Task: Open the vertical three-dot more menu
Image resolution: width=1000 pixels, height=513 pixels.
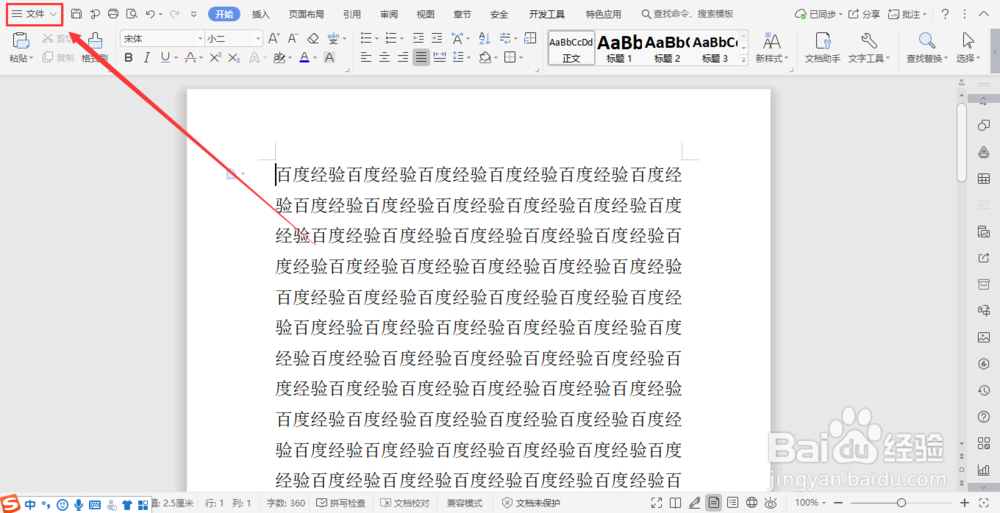Action: [964, 13]
